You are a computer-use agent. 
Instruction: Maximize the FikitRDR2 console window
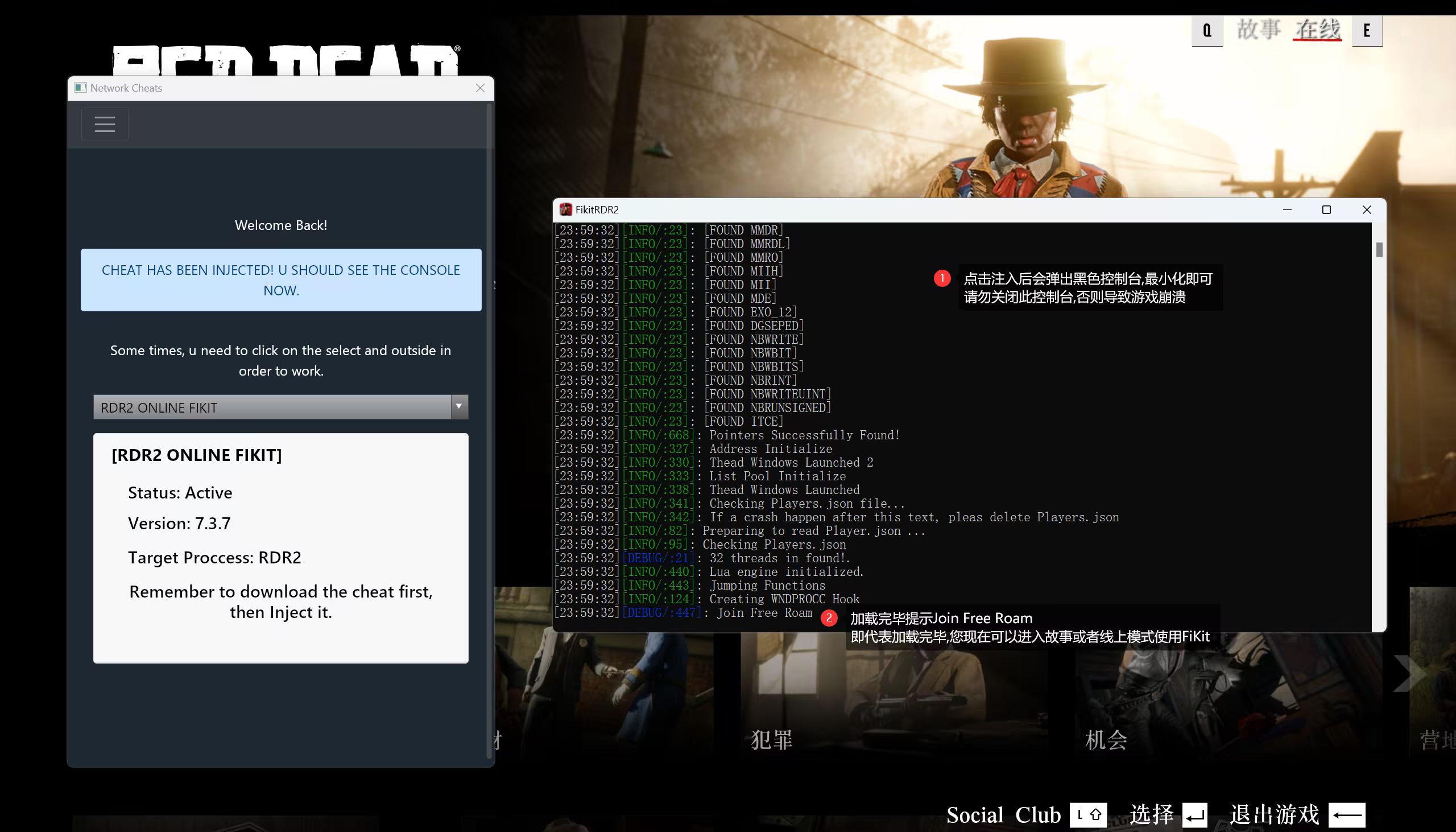point(1326,210)
